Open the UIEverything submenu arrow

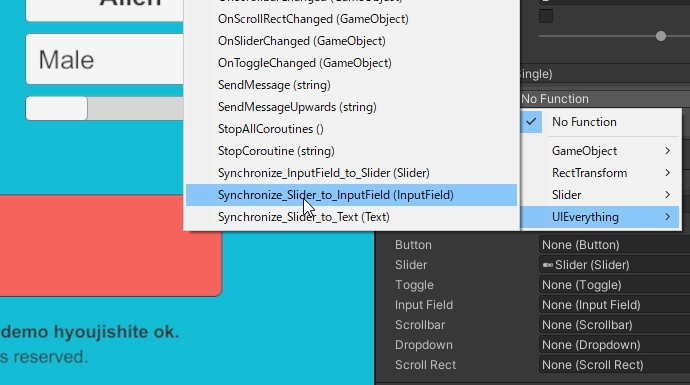pyautogui.click(x=668, y=217)
